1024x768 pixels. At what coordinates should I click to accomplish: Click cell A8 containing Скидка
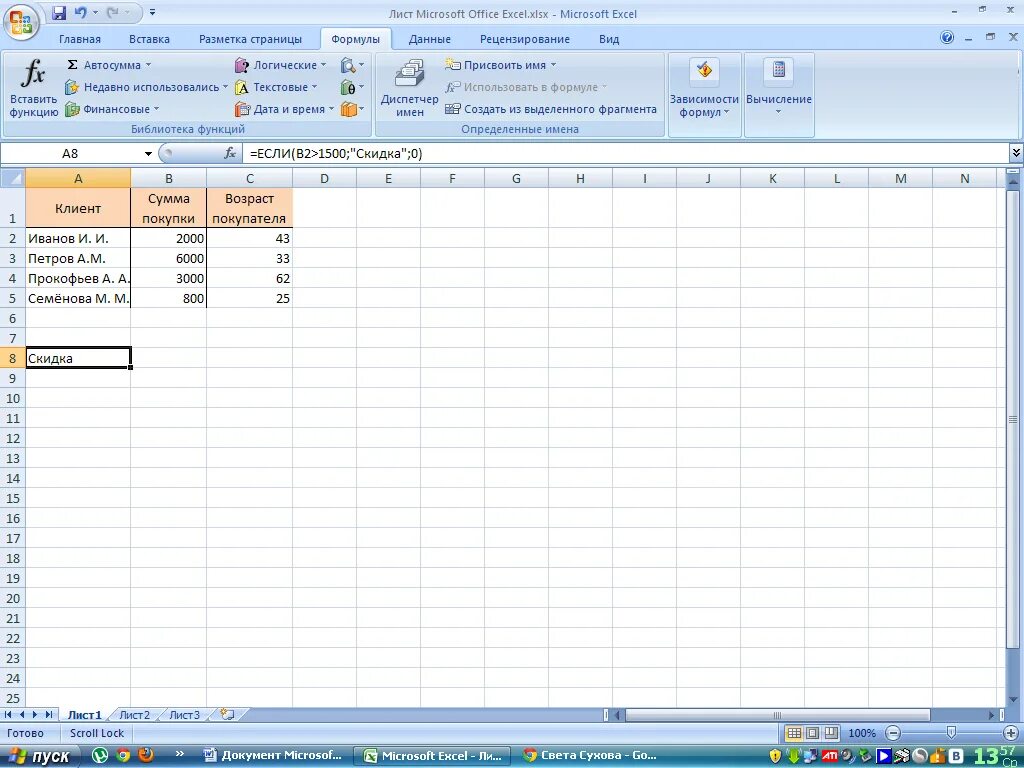click(78, 358)
